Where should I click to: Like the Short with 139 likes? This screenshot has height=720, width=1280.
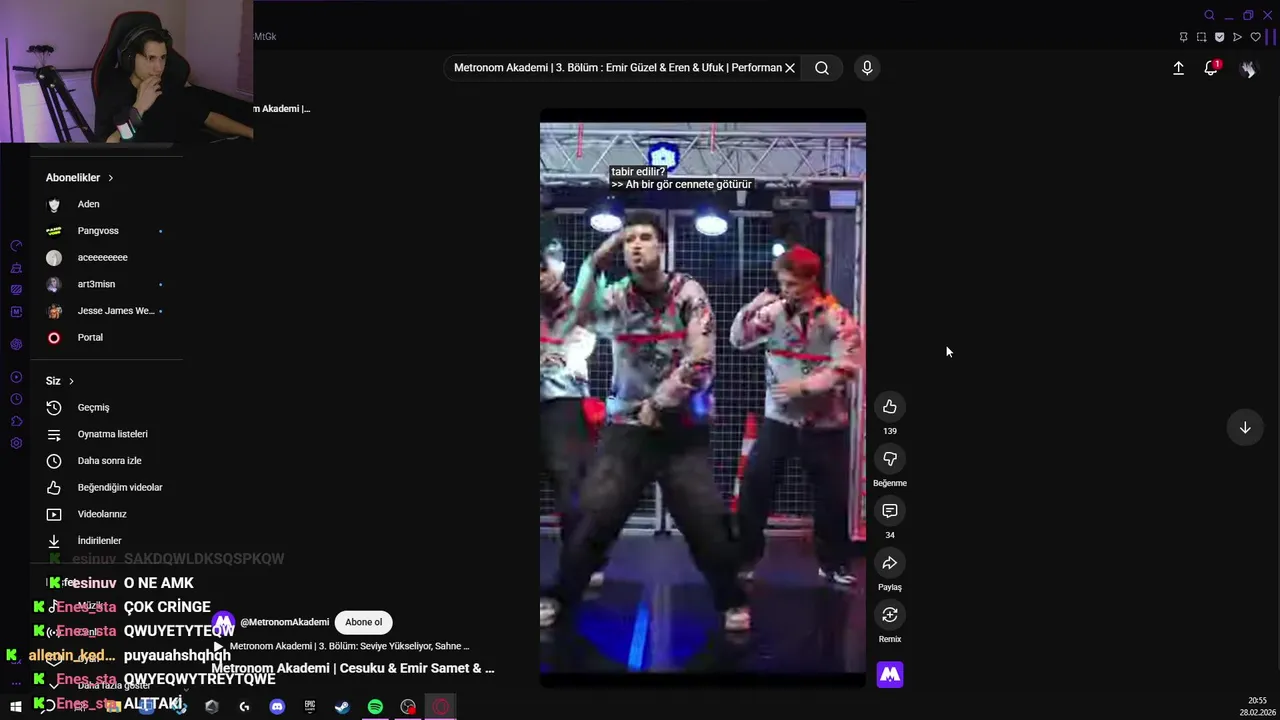tap(890, 406)
